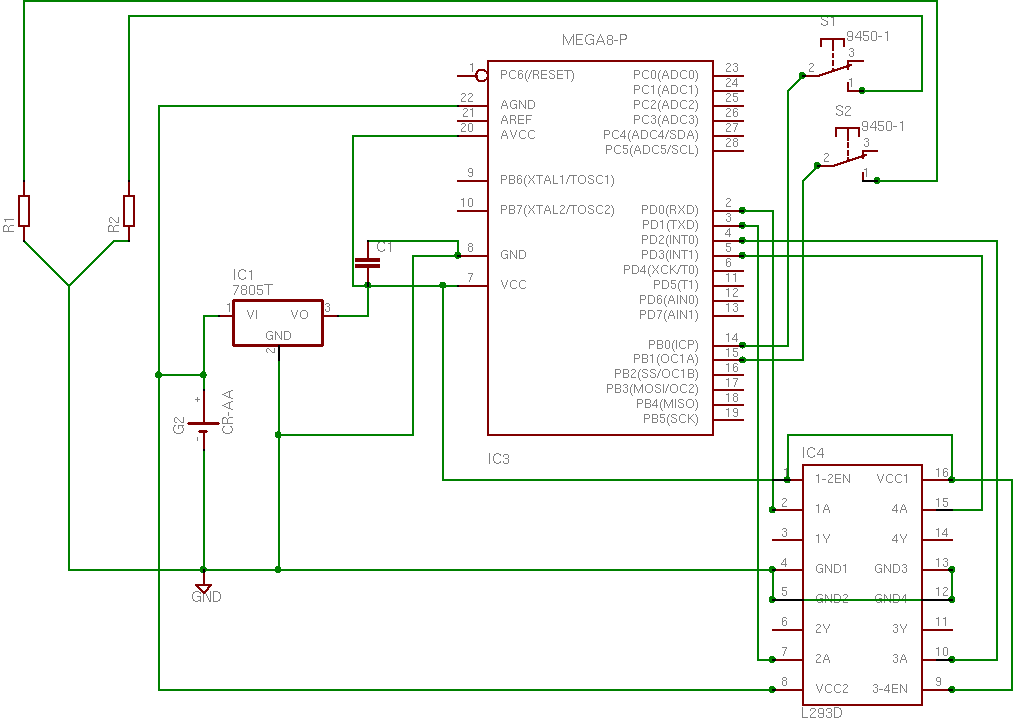Click the PD3(INT1) pin label
The width and height of the screenshot is (1014, 724).
670,255
